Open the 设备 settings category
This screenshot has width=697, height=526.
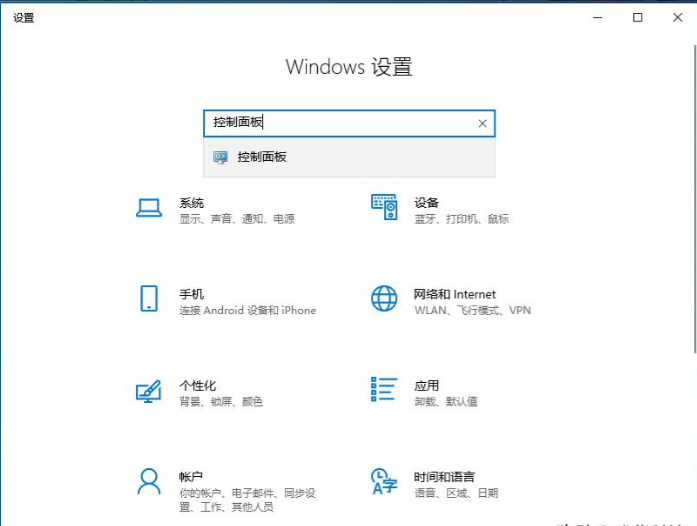click(x=426, y=203)
